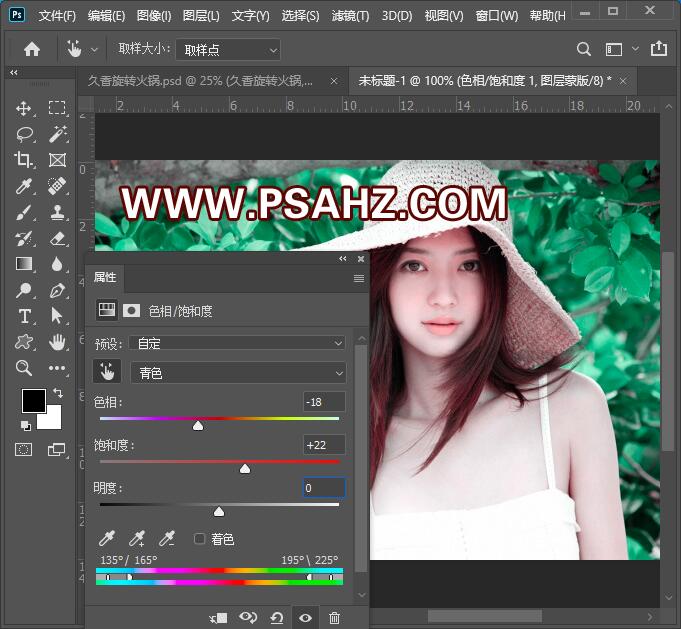Viewport: 681px width, 629px height.
Task: Select the Dodge tool
Action: [23, 290]
